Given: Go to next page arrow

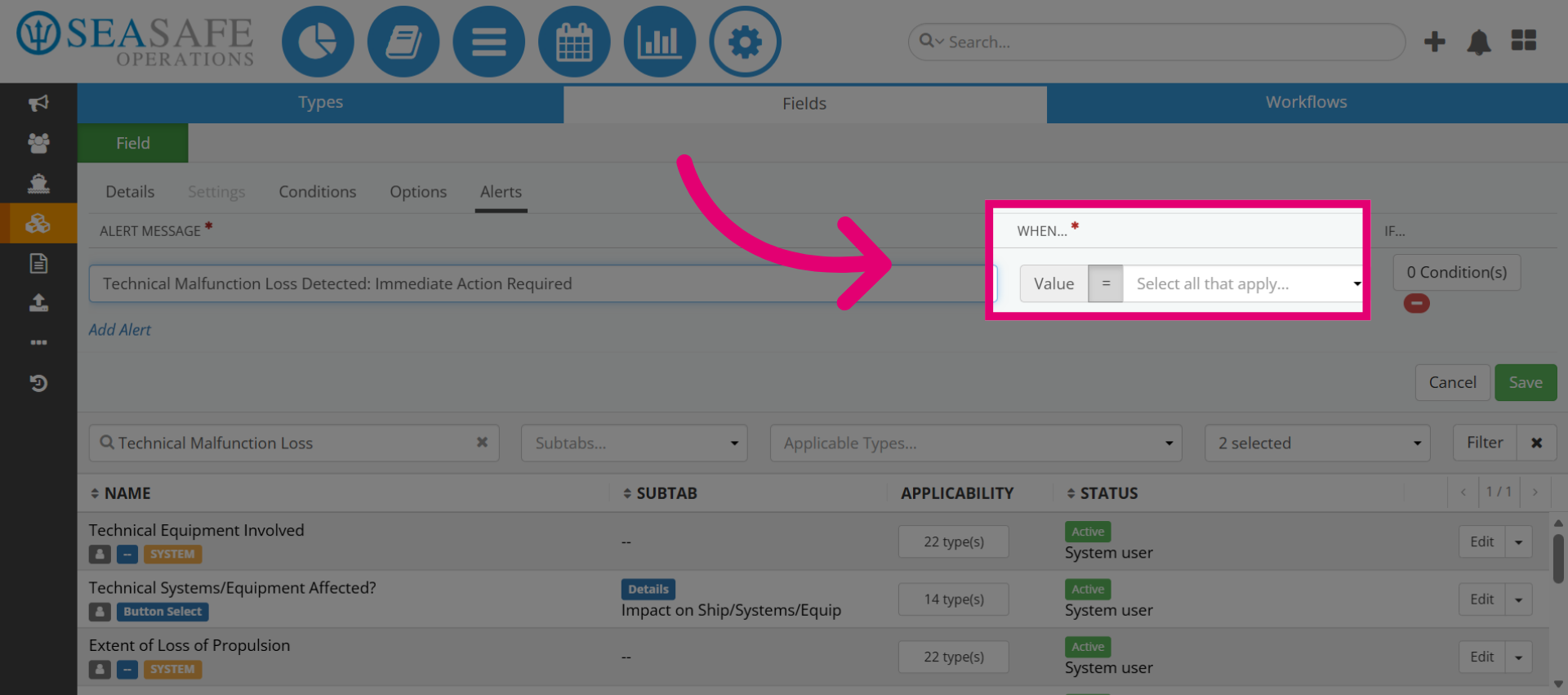Looking at the screenshot, I should 1535,492.
